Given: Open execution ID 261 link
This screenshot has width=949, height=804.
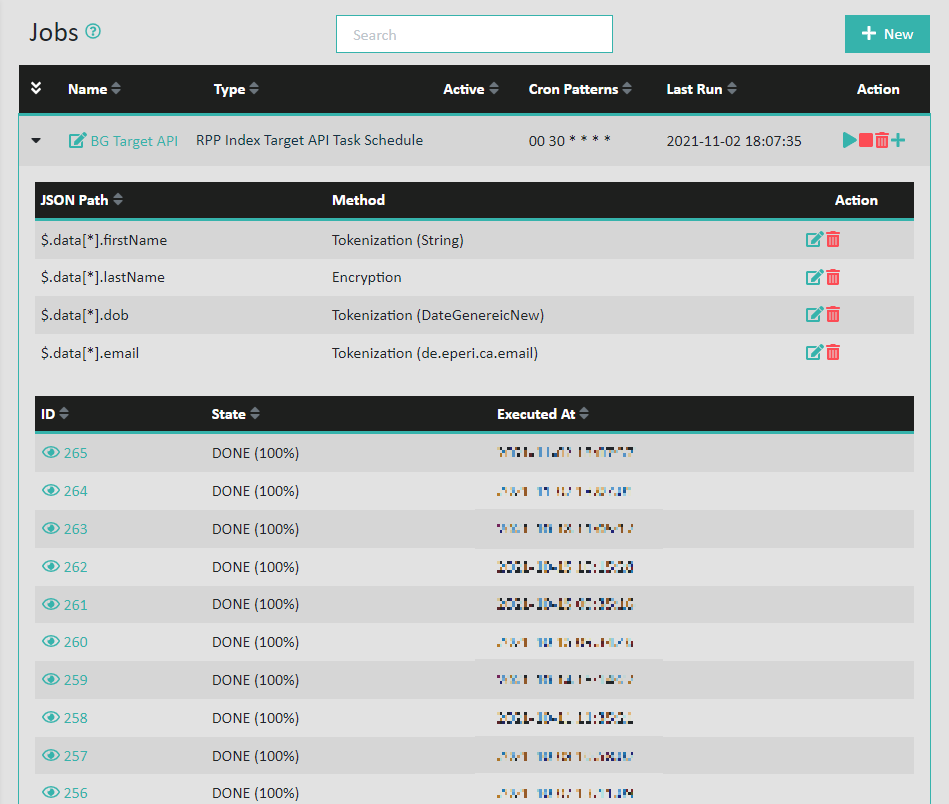Looking at the screenshot, I should tap(76, 605).
